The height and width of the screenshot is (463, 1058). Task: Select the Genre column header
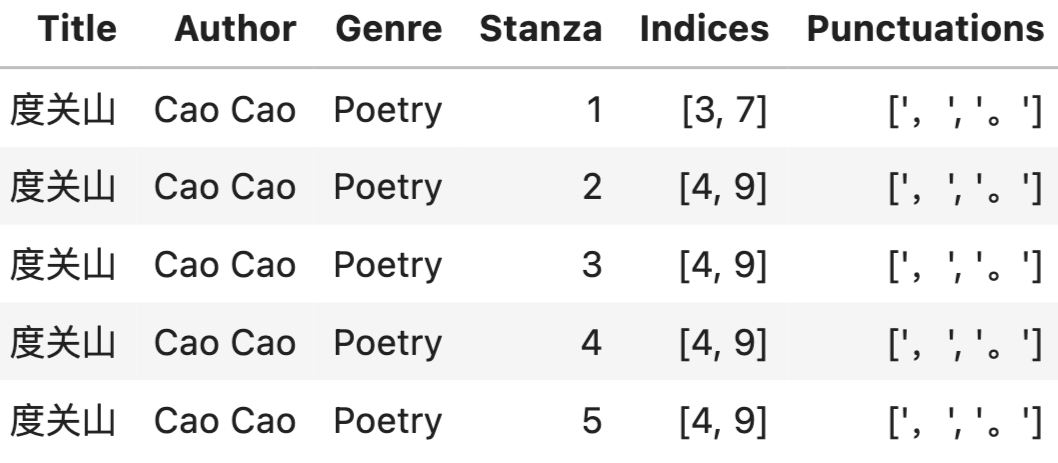pyautogui.click(x=389, y=30)
